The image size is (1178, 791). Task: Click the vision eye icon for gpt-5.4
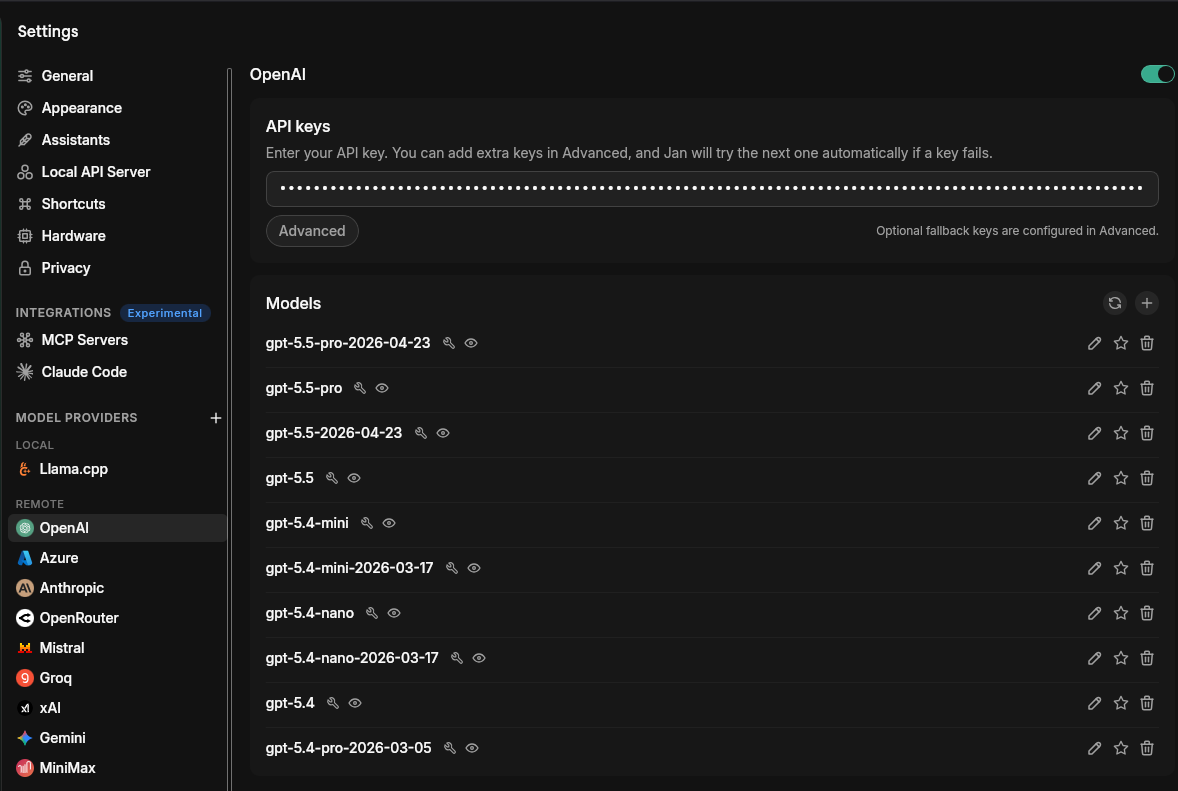click(355, 704)
